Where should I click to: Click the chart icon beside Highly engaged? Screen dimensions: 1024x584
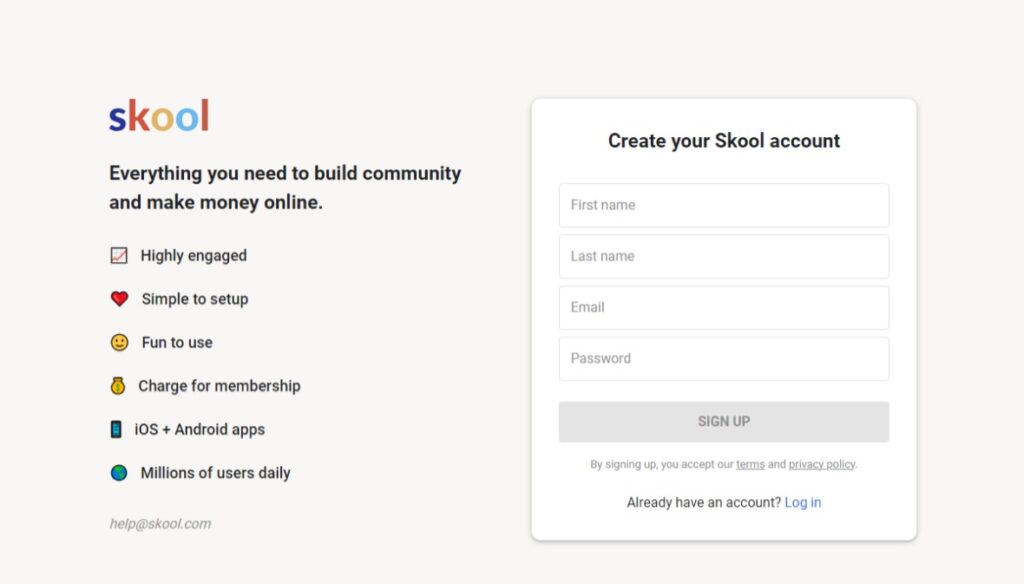(119, 255)
